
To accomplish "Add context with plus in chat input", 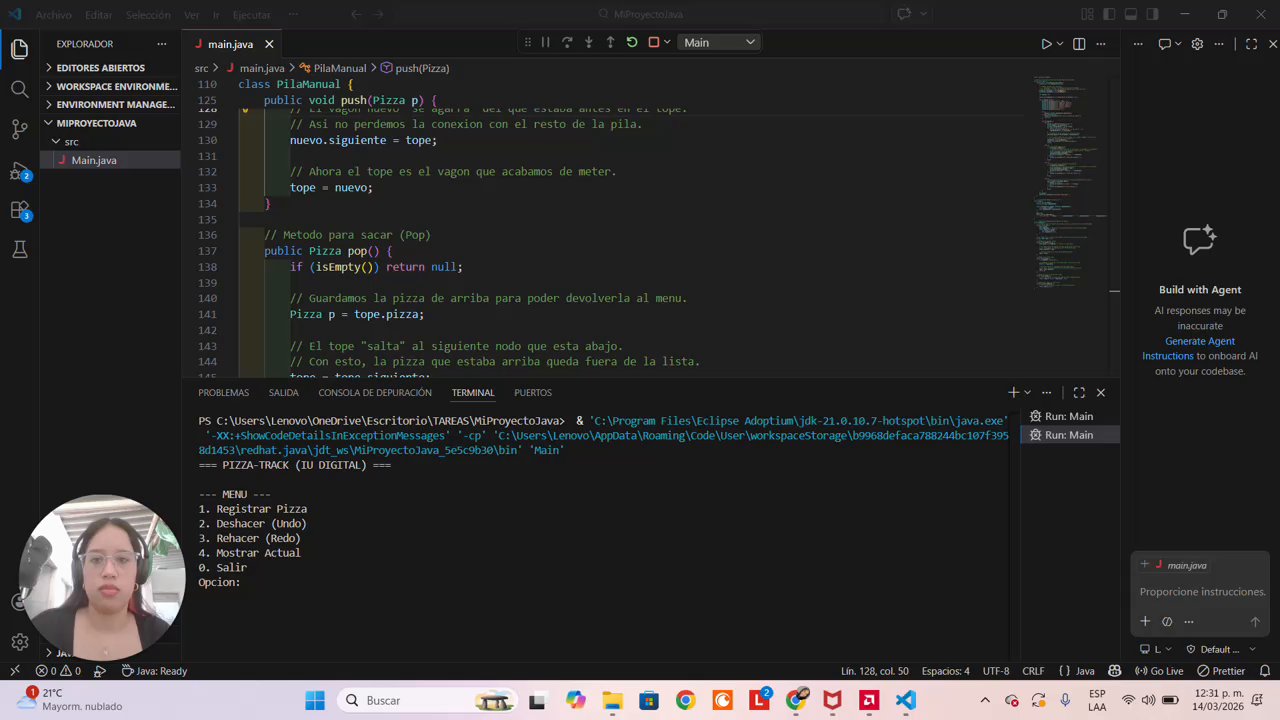I will coord(1145,621).
